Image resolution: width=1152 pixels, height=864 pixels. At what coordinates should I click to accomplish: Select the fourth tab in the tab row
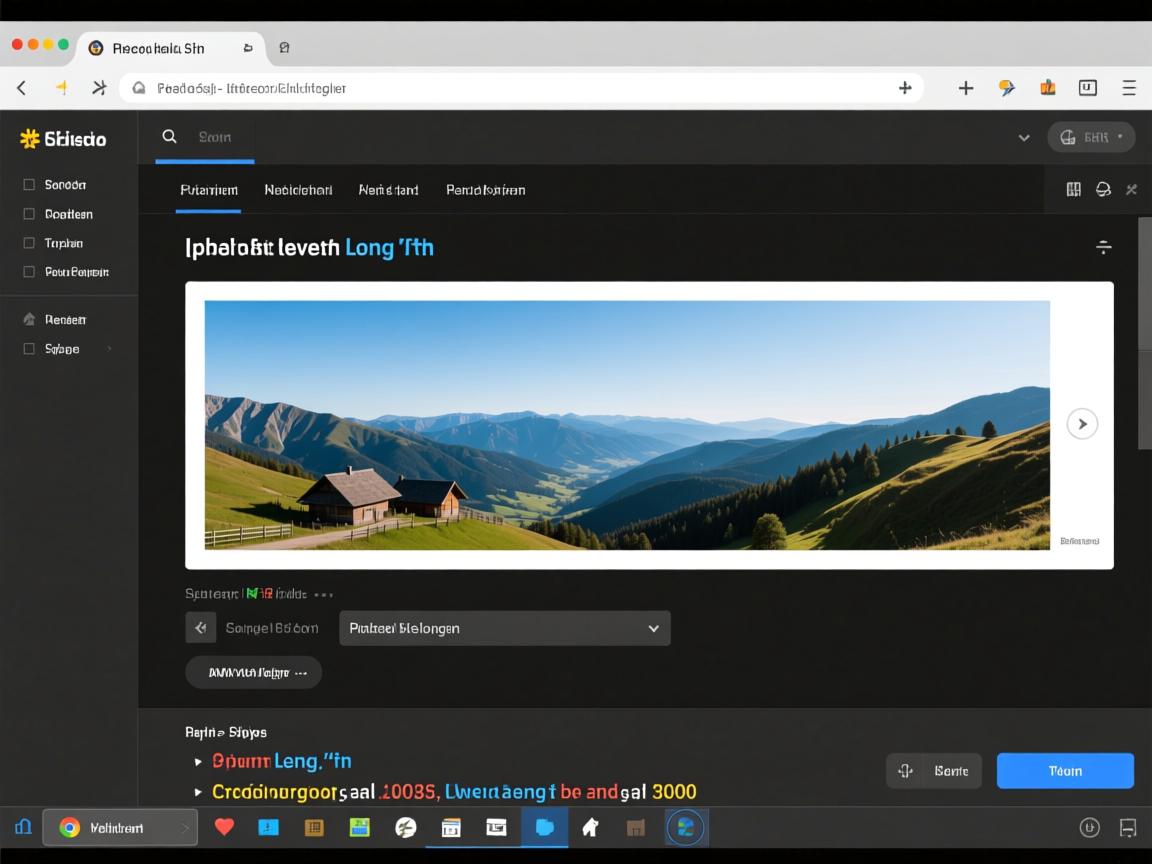485,190
